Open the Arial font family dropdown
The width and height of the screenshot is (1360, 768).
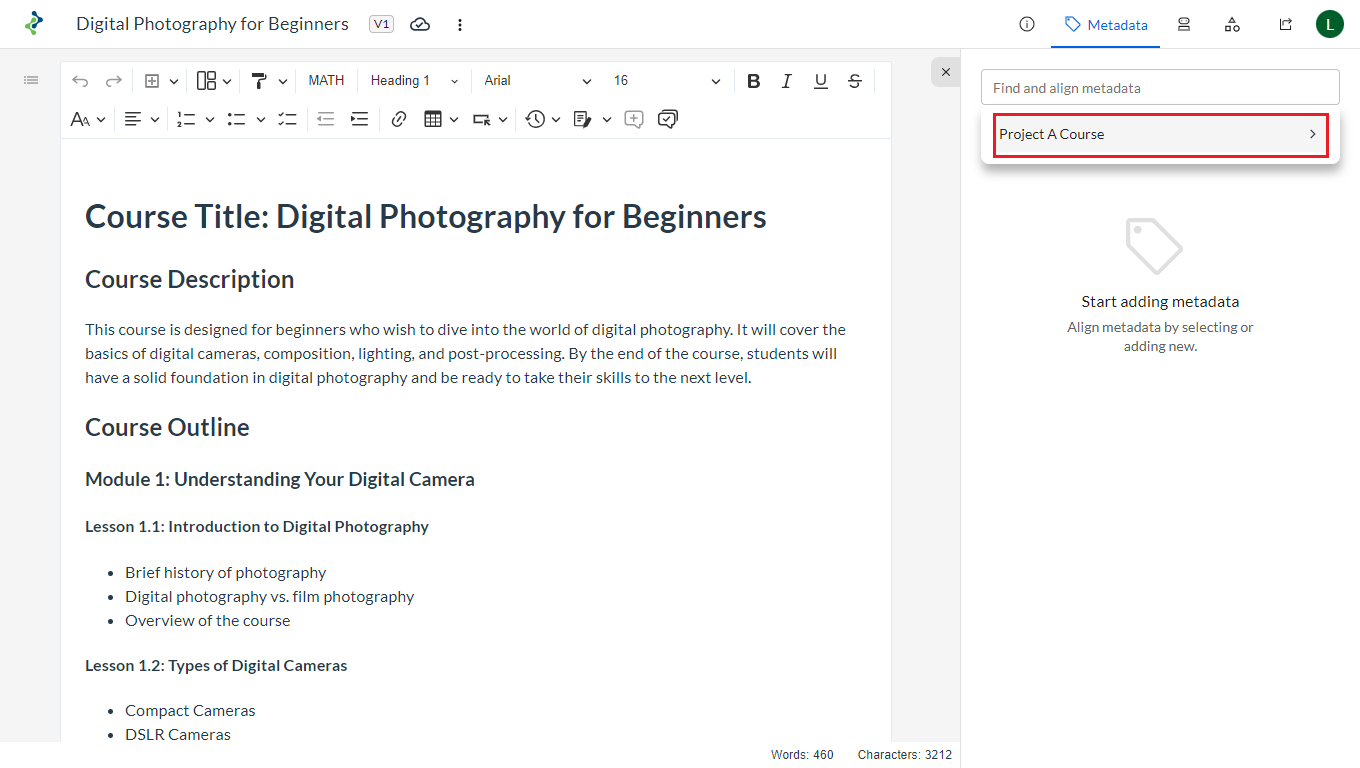click(537, 81)
